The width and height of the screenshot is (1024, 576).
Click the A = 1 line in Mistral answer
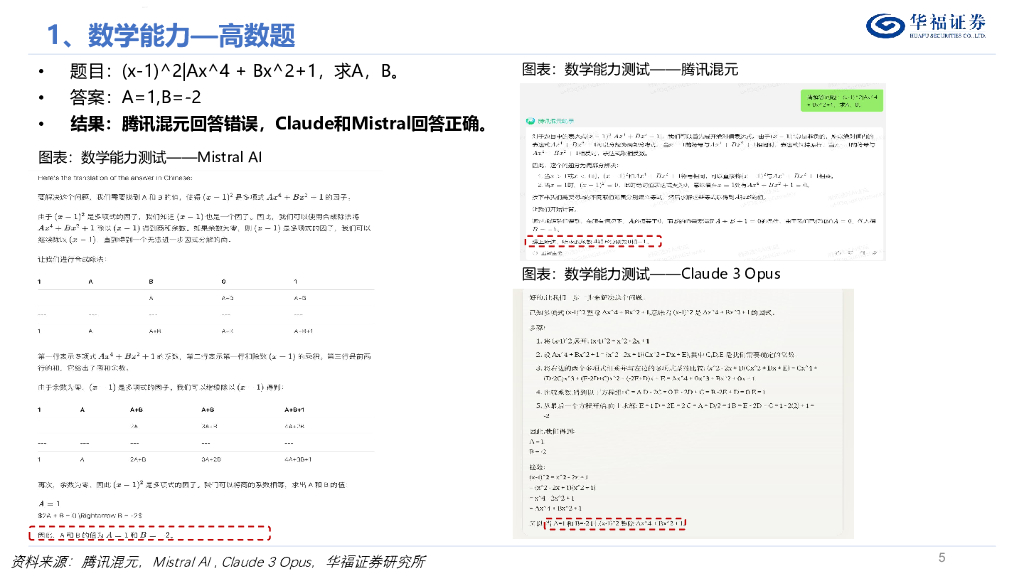(x=49, y=504)
